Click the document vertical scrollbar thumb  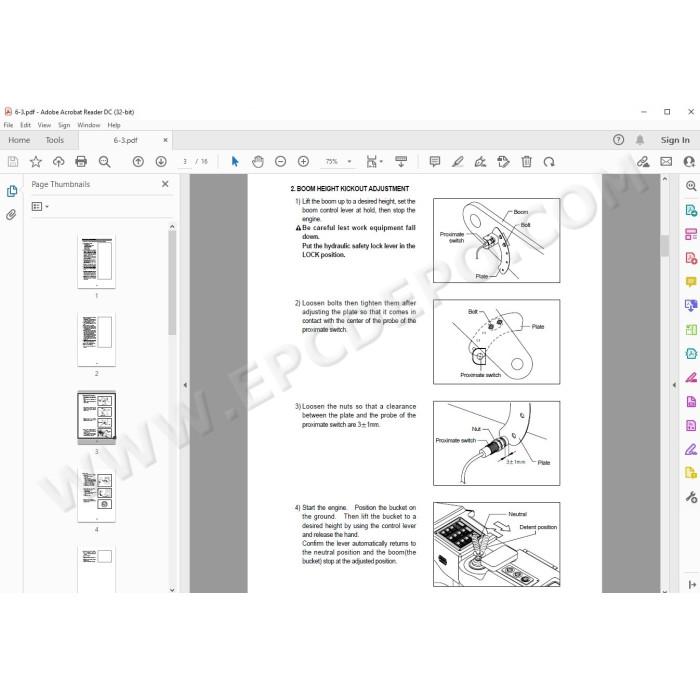665,246
